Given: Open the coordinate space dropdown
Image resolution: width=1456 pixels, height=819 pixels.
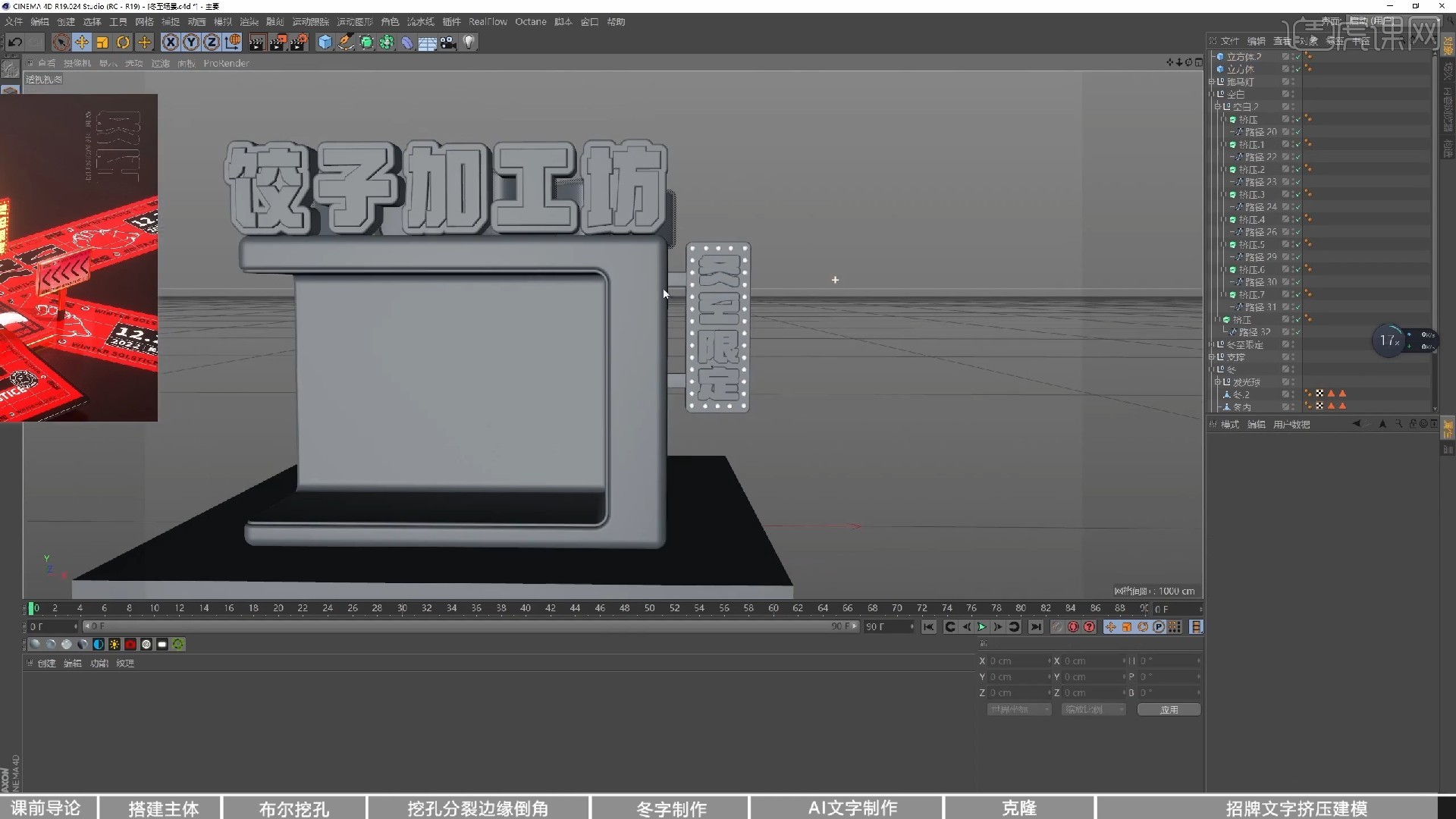Looking at the screenshot, I should 1018,710.
